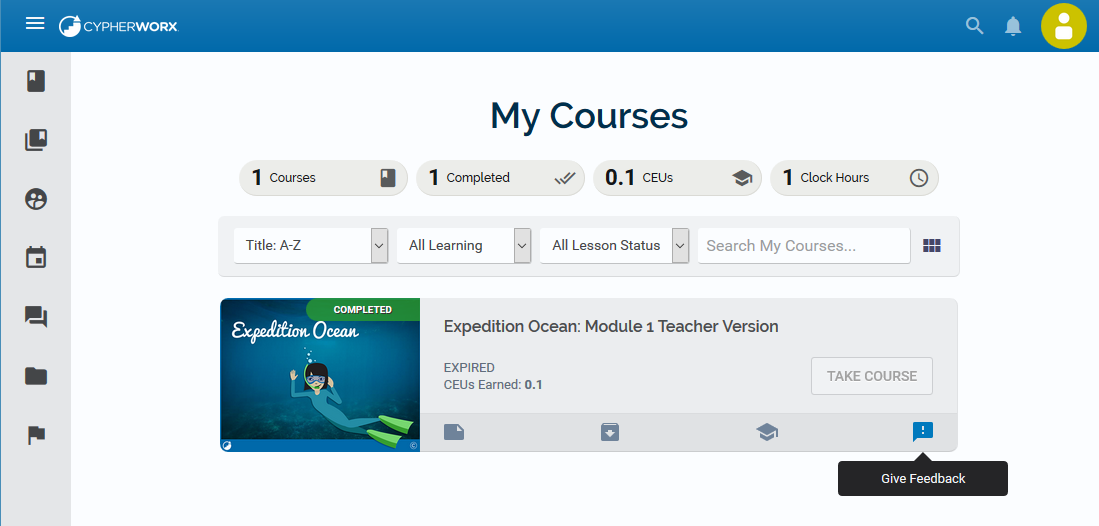This screenshot has width=1099, height=526.
Task: Click the graduation cap icon on course card
Action: click(767, 432)
